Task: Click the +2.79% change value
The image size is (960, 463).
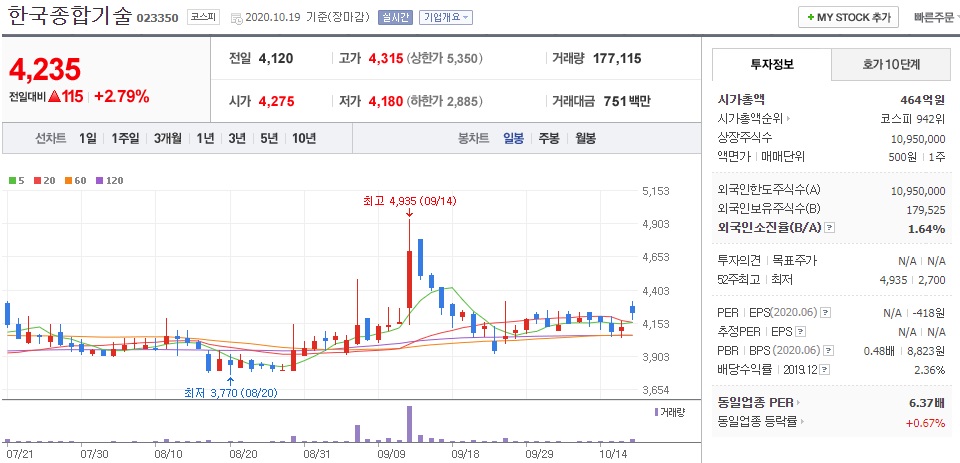Action: coord(121,96)
